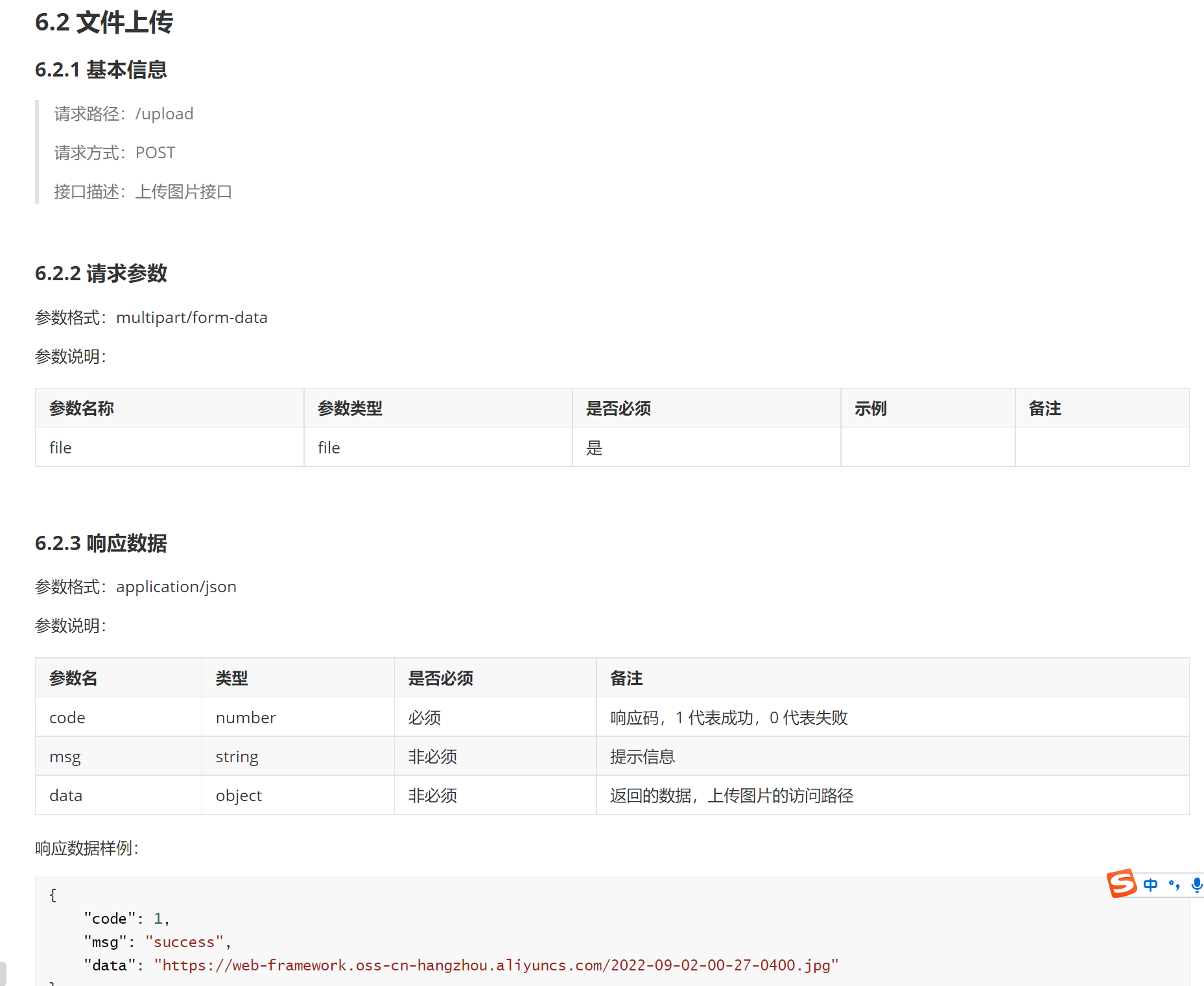Click the 6.2.3 响应数据 heading
The height and width of the screenshot is (986, 1204).
click(100, 544)
